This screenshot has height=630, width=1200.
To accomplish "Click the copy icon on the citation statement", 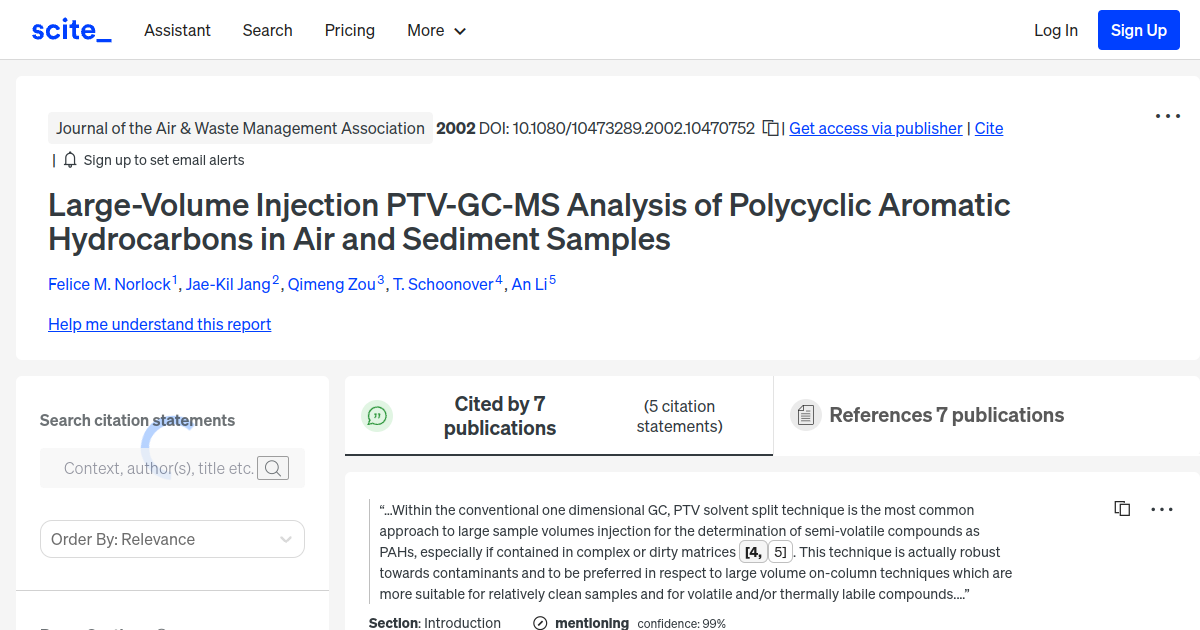I will point(1122,508).
